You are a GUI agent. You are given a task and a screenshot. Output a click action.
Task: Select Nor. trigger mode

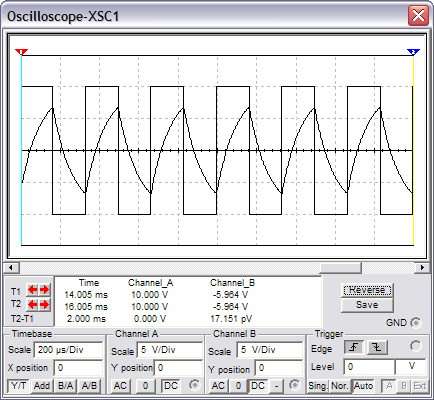pos(339,386)
